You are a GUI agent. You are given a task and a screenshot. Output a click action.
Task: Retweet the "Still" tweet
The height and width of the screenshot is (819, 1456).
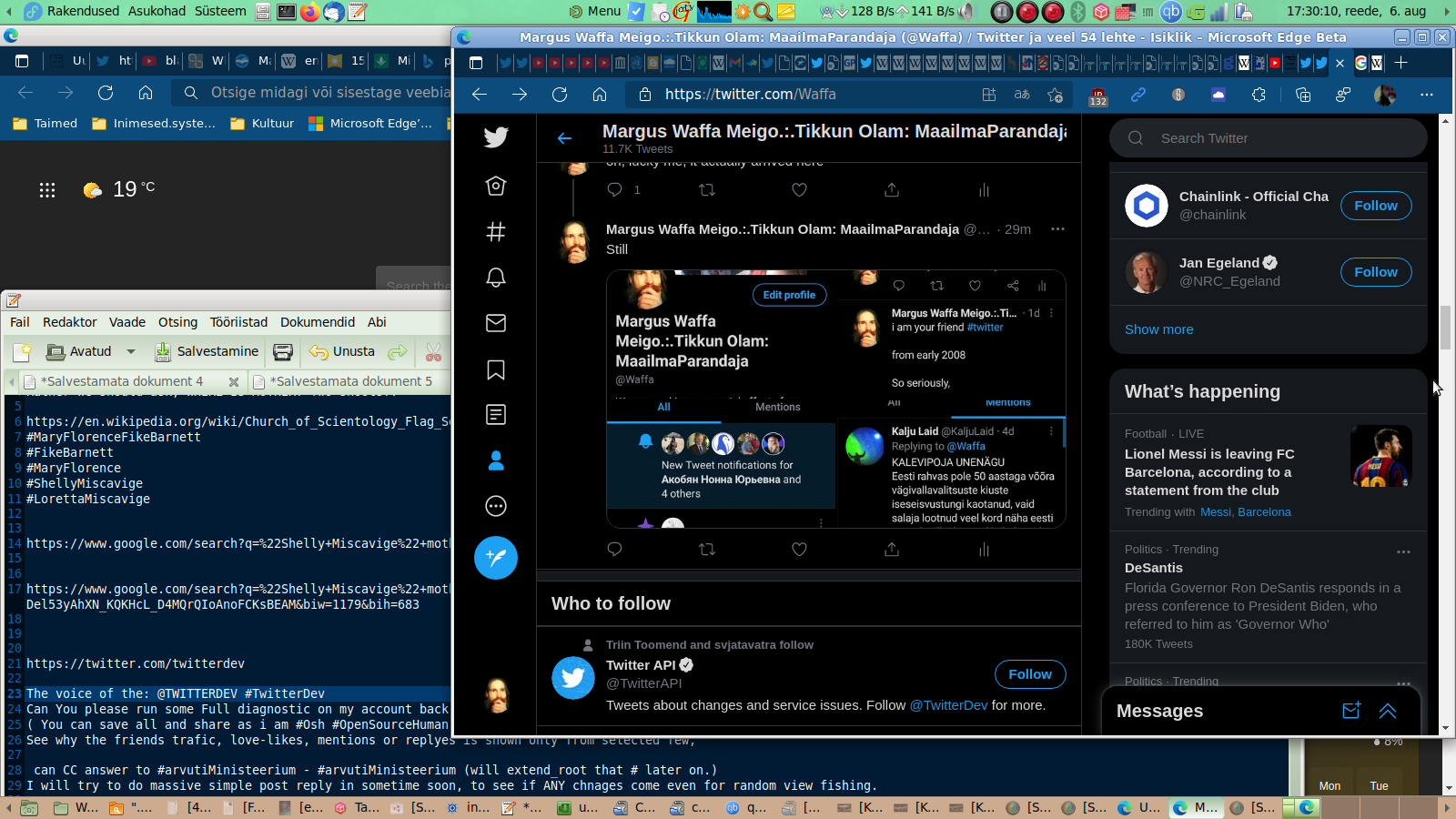(707, 550)
